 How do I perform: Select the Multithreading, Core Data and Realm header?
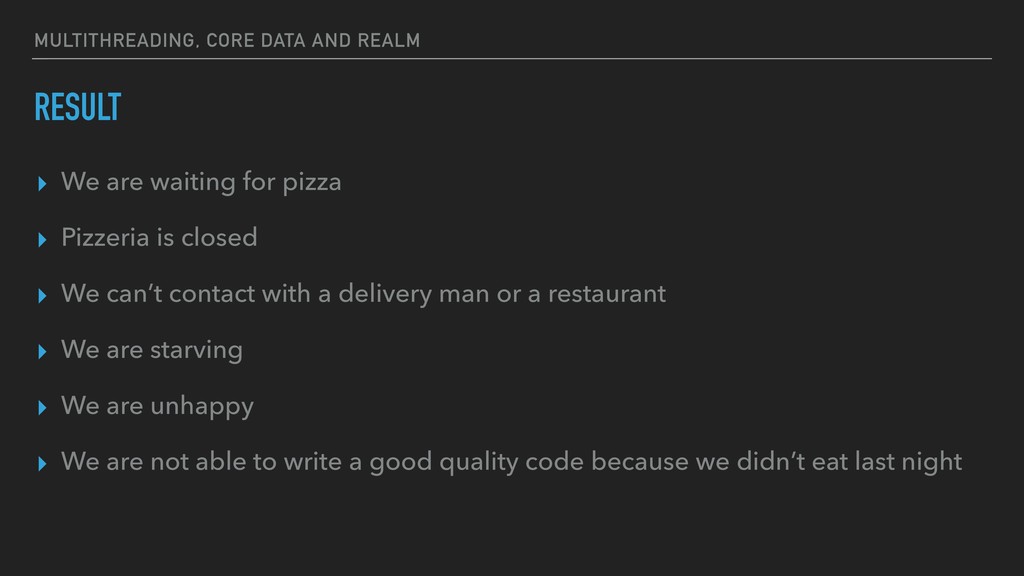tap(227, 40)
